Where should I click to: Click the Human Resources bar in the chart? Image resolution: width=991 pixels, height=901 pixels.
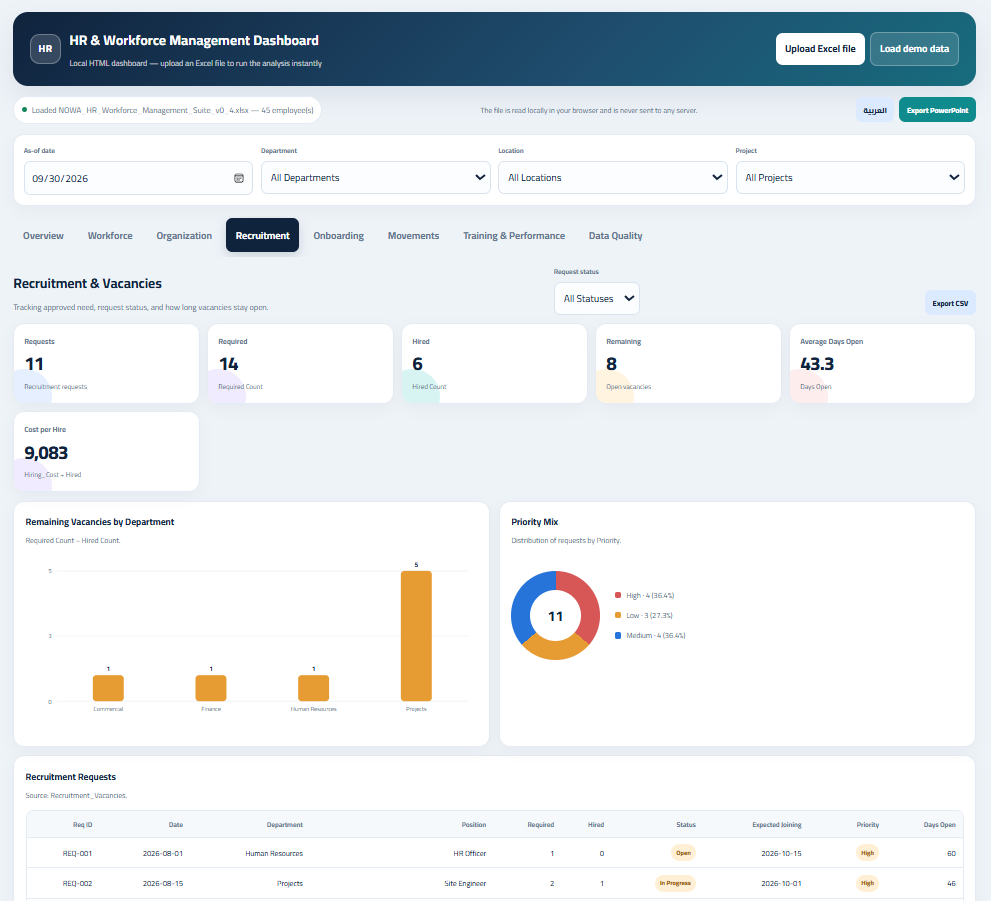click(x=313, y=688)
